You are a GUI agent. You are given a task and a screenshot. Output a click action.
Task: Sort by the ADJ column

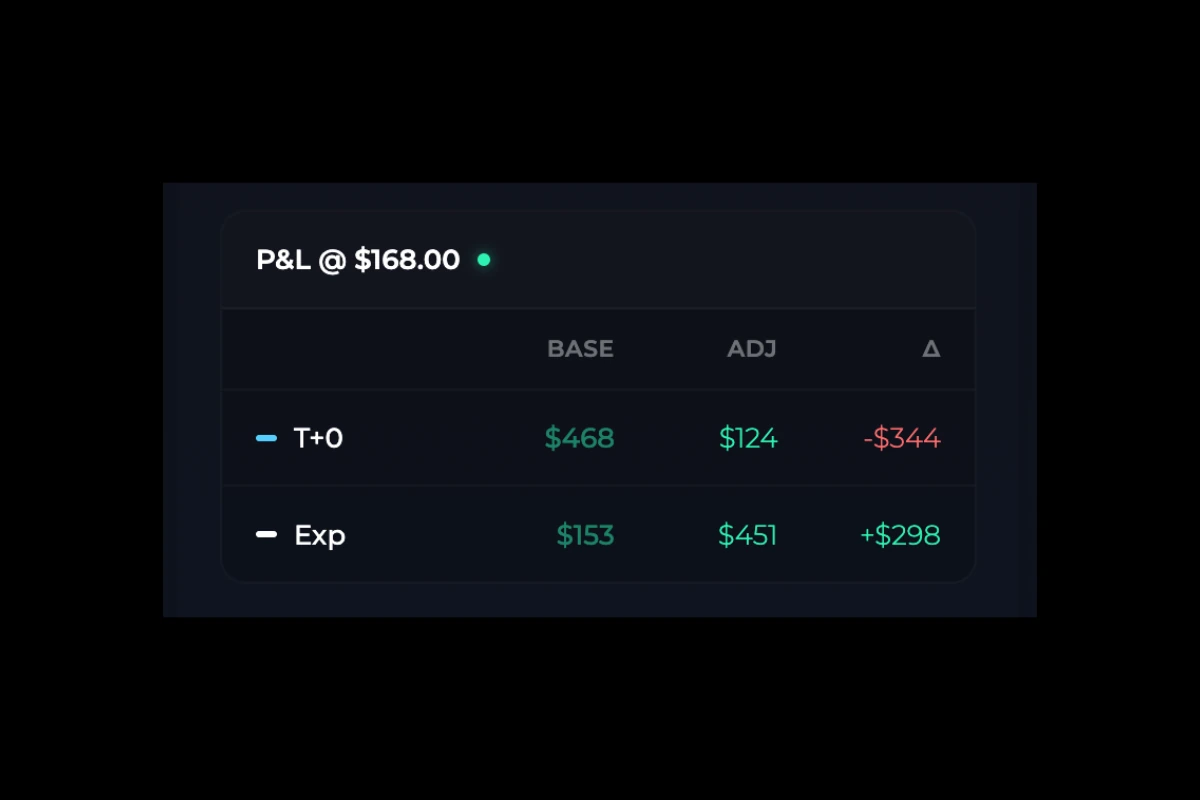[x=751, y=349]
